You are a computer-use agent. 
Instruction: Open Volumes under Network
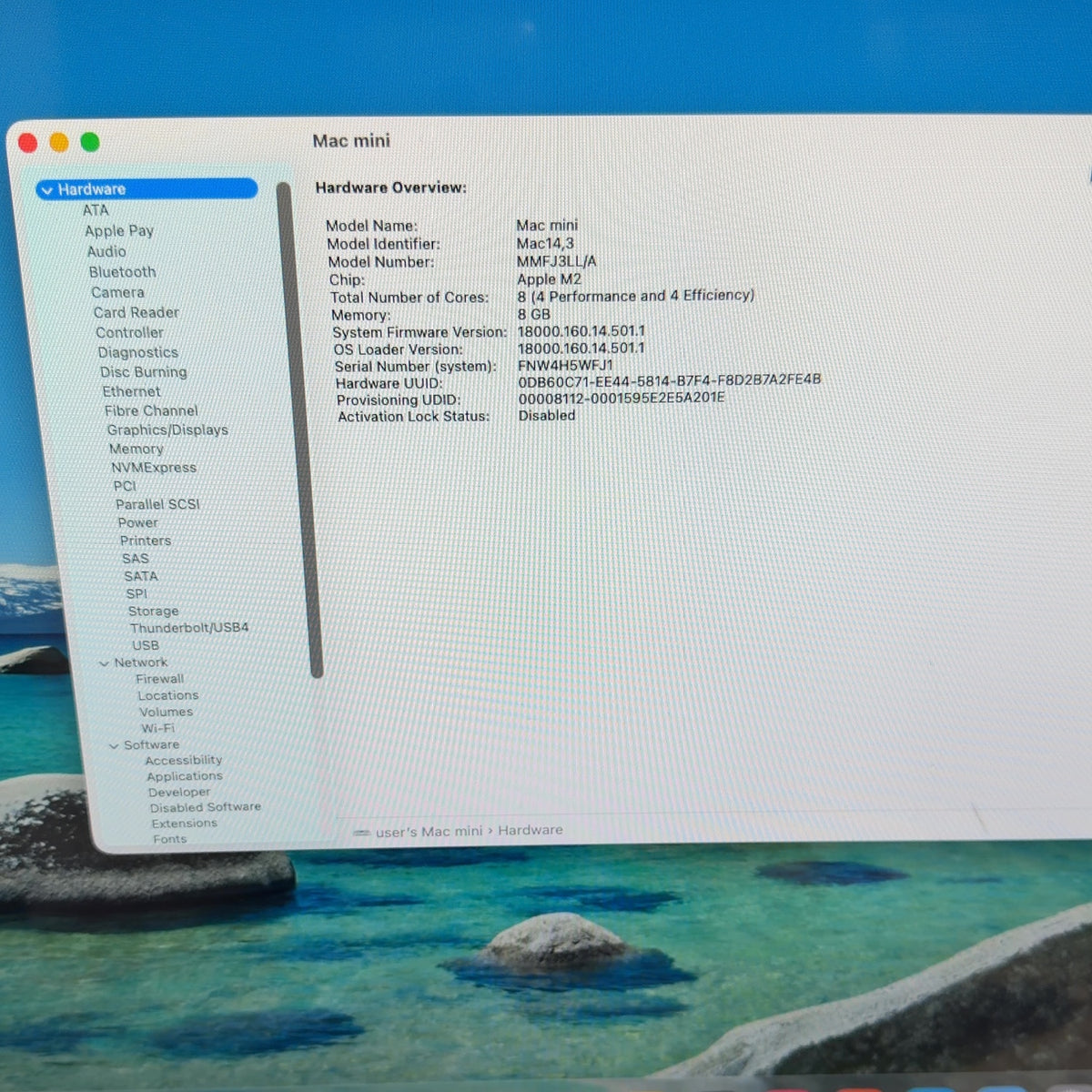pyautogui.click(x=166, y=712)
